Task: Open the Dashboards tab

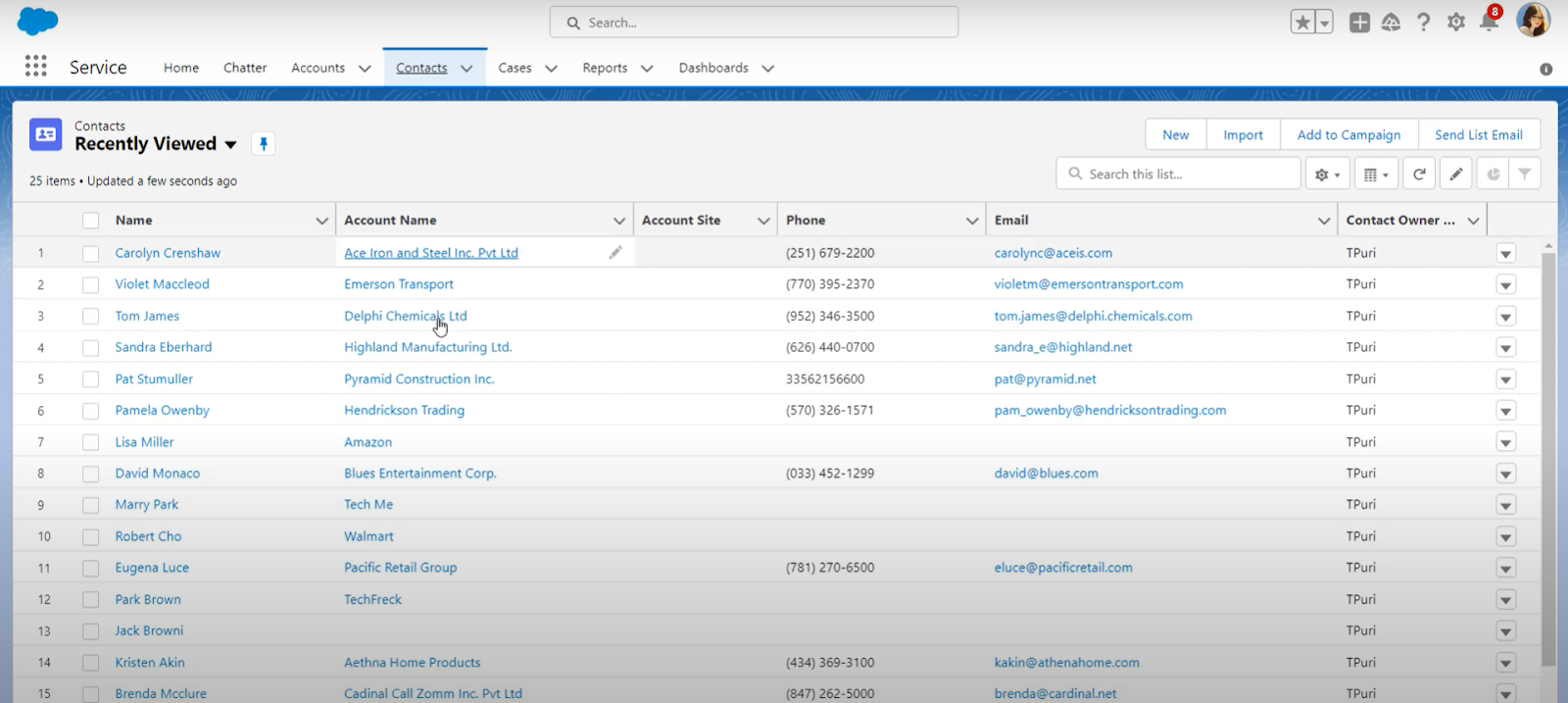Action: pos(713,68)
